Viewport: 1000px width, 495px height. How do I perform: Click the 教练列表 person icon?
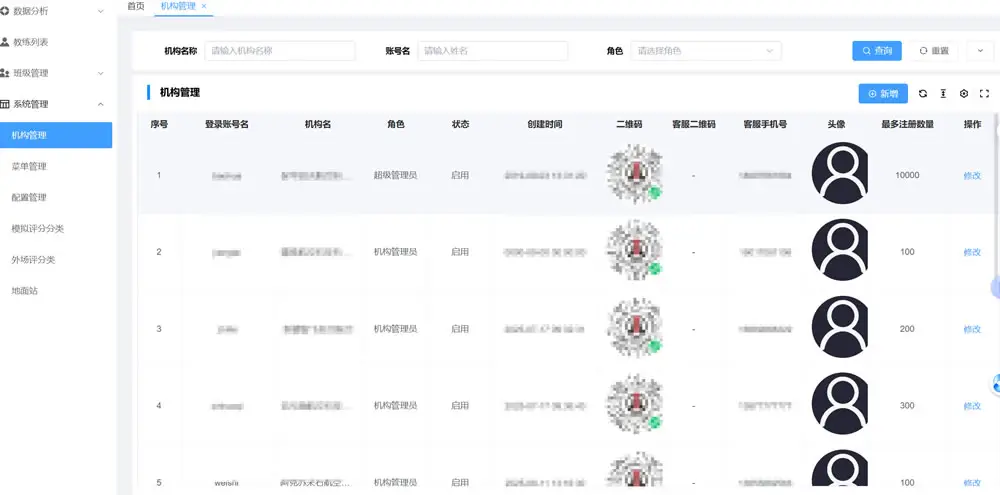click(4, 42)
